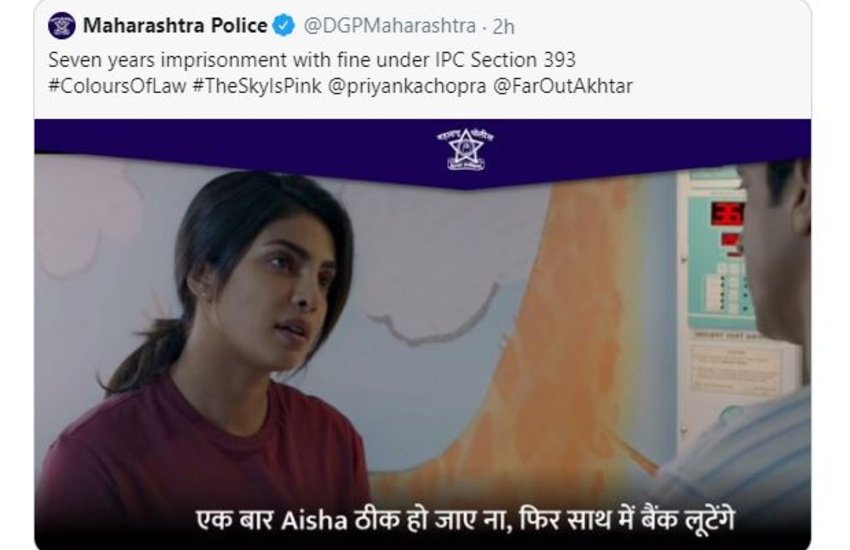
Task: Open the #TheSkyIsPink hashtag
Action: [257, 86]
